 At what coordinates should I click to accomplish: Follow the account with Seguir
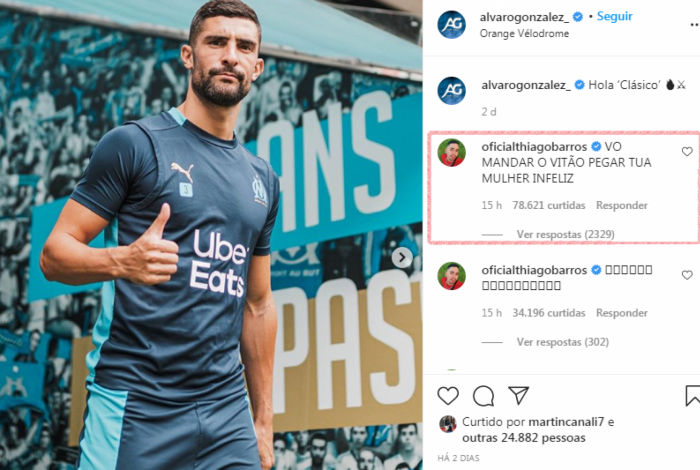(615, 17)
